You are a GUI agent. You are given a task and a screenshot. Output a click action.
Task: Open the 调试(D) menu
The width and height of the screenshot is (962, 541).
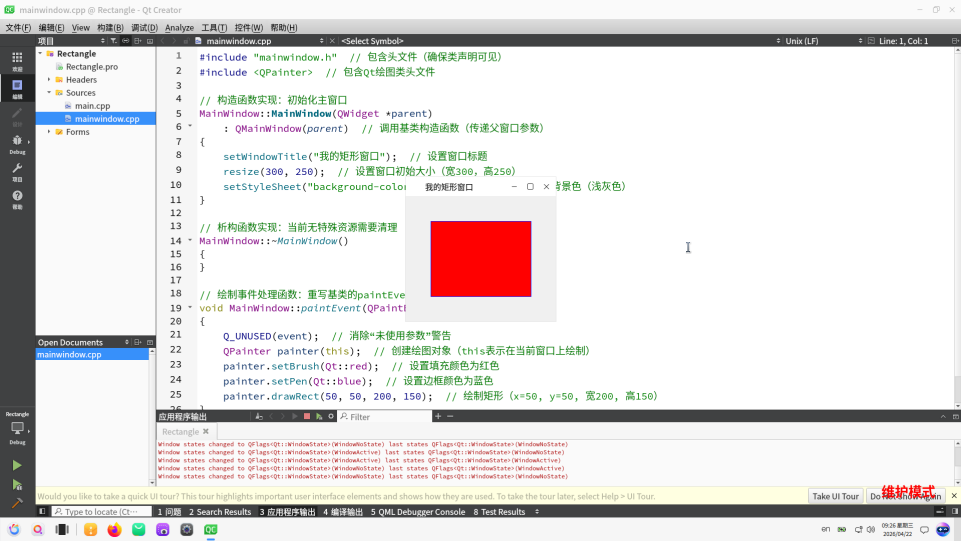(144, 28)
